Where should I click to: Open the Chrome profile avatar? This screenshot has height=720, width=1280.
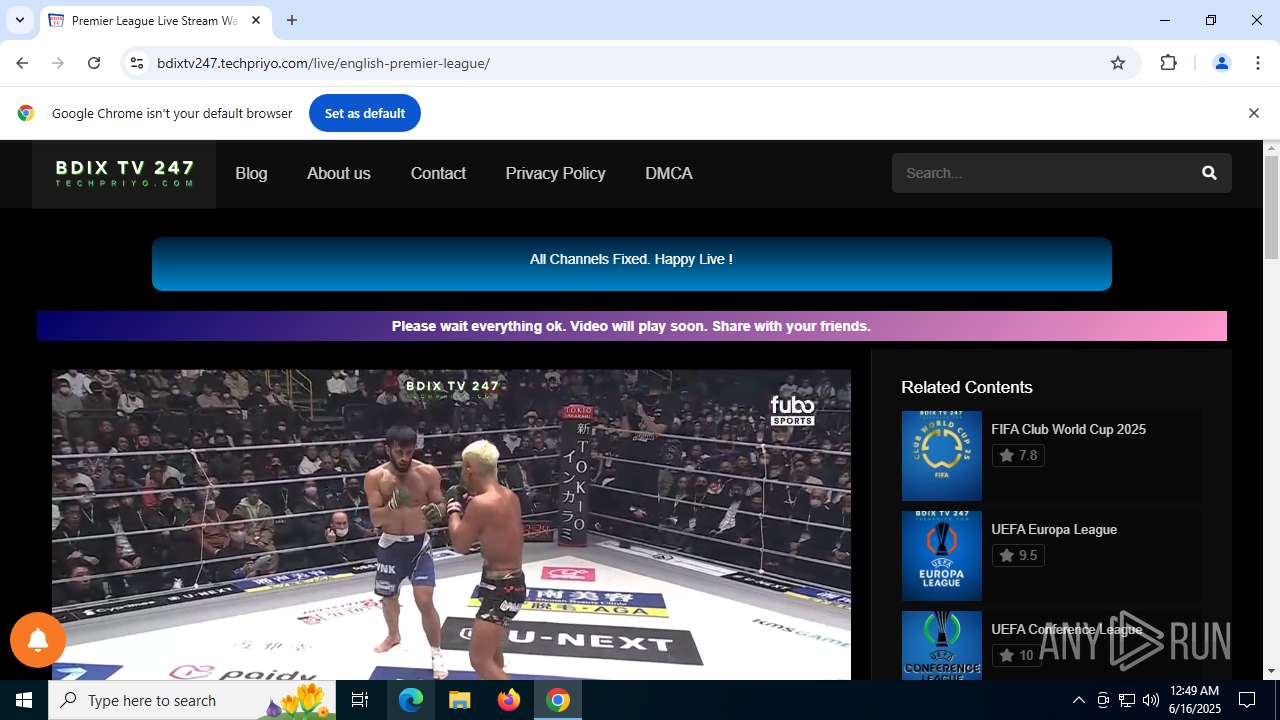pos(1221,63)
